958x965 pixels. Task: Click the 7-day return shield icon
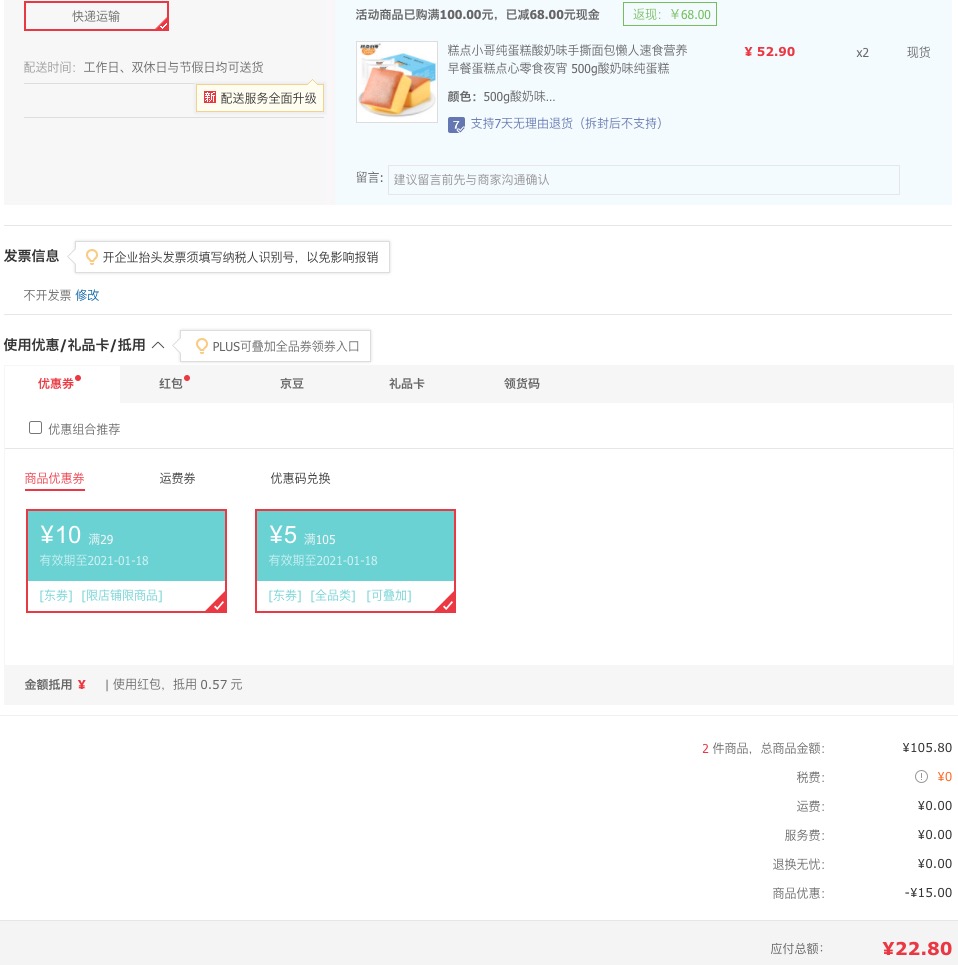tap(456, 125)
